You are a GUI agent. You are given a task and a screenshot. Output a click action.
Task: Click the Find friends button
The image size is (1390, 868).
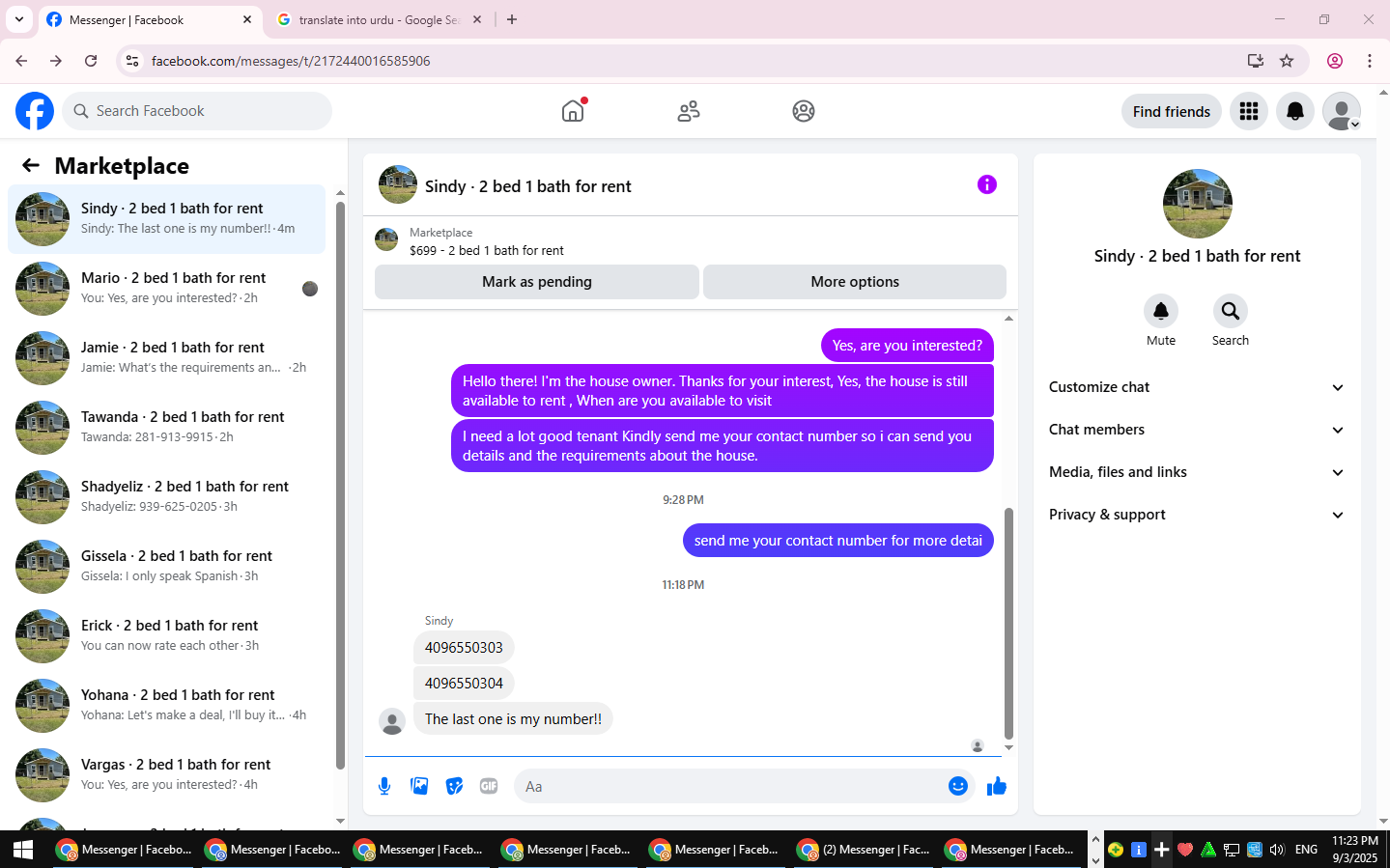pos(1172,111)
